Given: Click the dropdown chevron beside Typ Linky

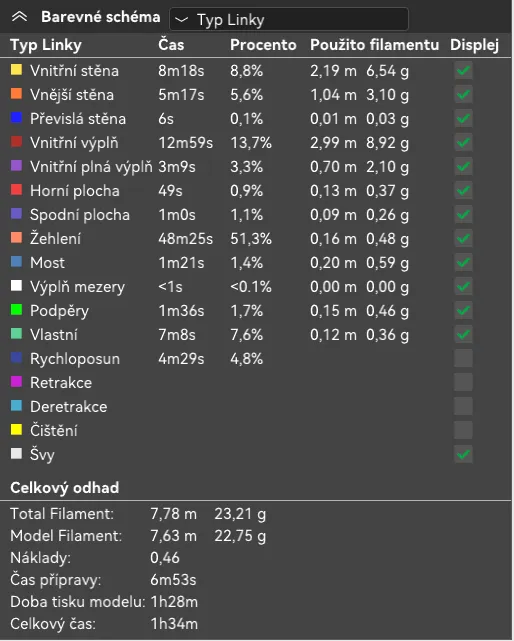Looking at the screenshot, I should (x=182, y=20).
